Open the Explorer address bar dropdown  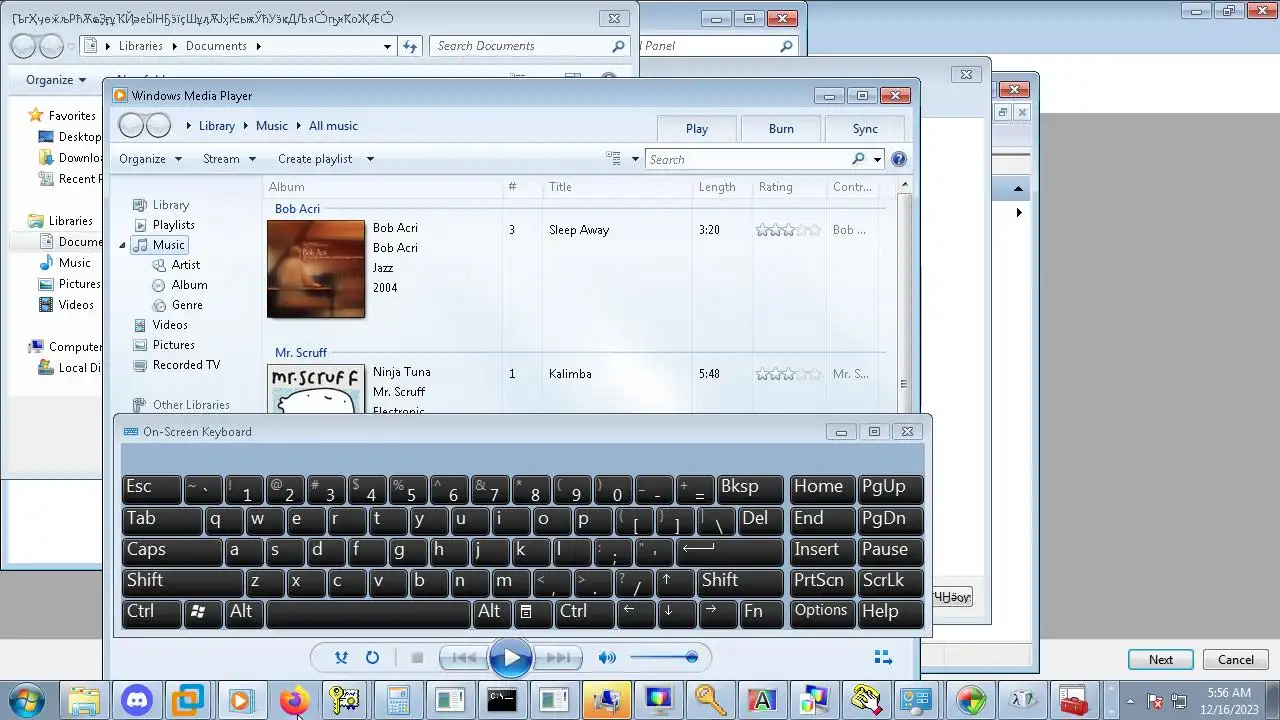[387, 46]
